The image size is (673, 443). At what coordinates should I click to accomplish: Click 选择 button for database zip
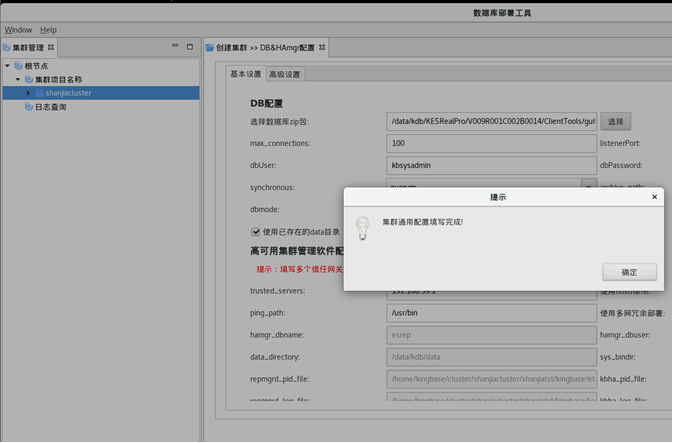[615, 122]
